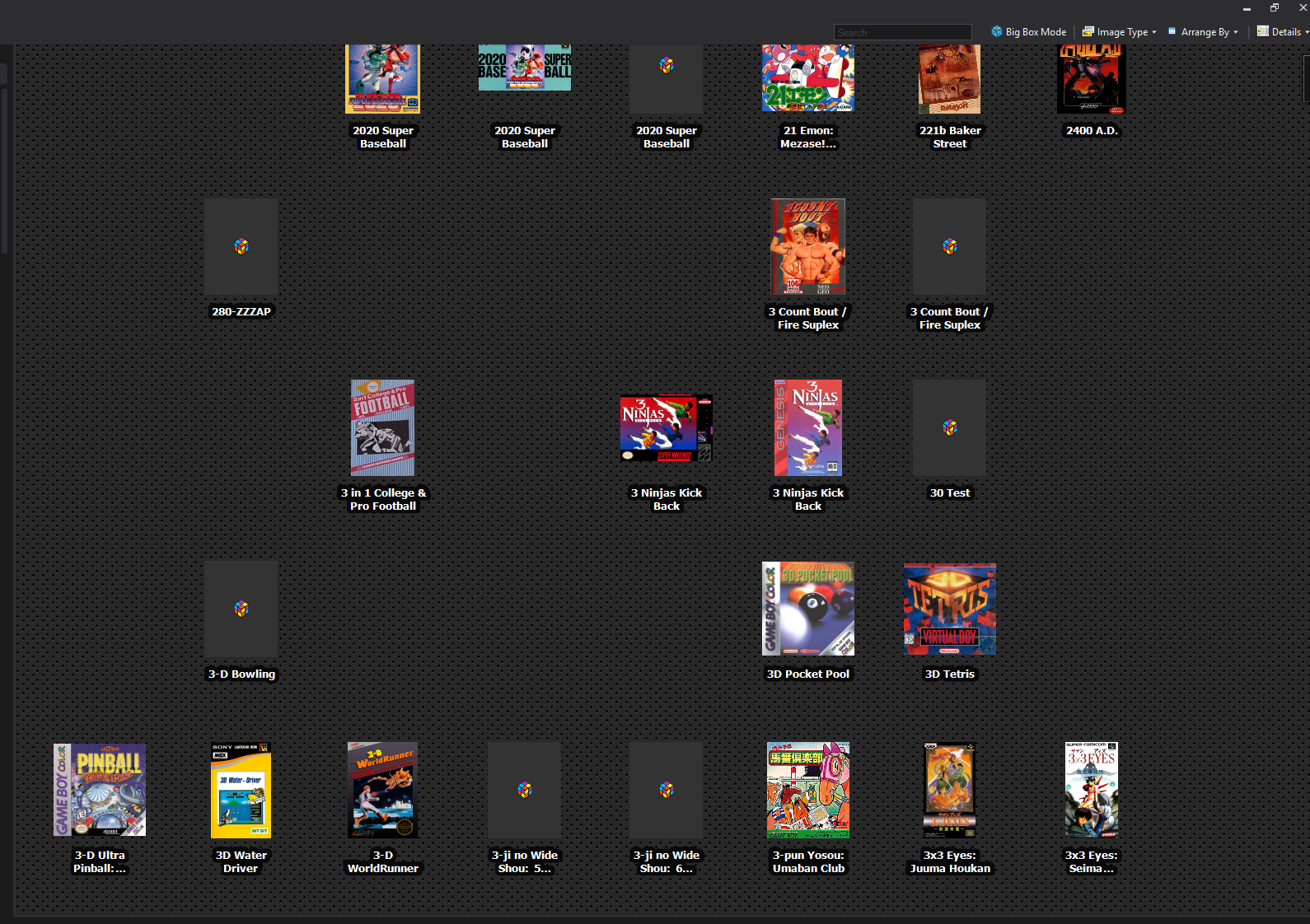Restore down the LaunchBox window
The height and width of the screenshot is (924, 1310).
pos(1275,7)
